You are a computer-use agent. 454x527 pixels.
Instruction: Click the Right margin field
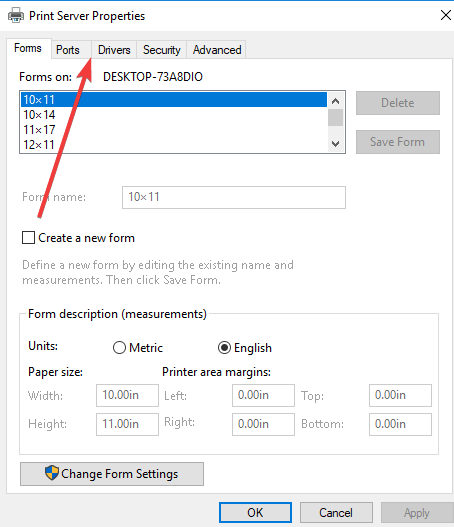click(x=263, y=424)
